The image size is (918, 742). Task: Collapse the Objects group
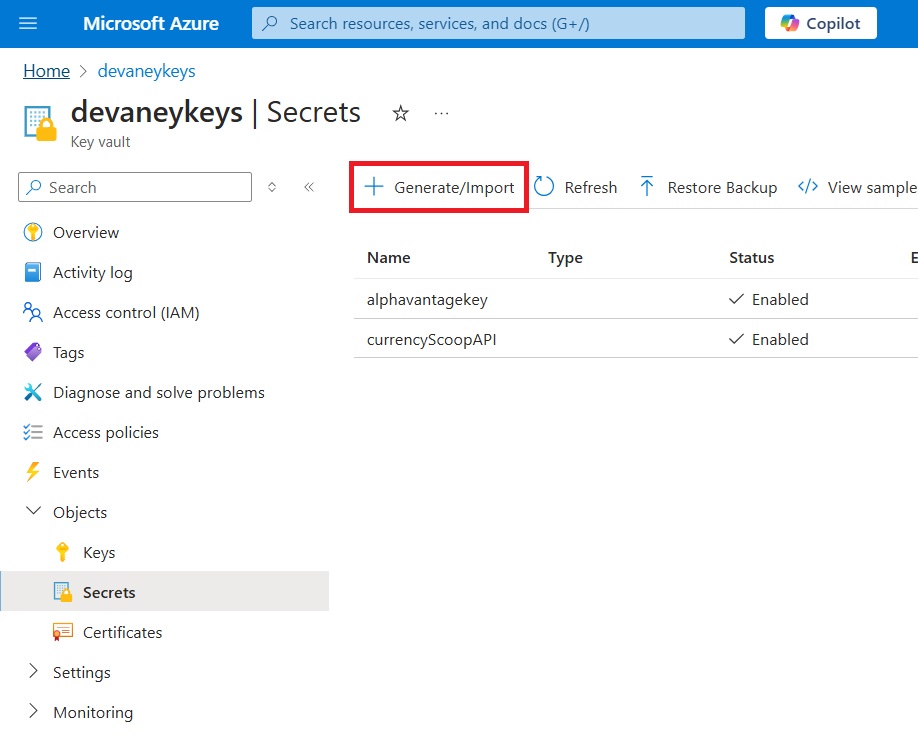[x=33, y=511]
